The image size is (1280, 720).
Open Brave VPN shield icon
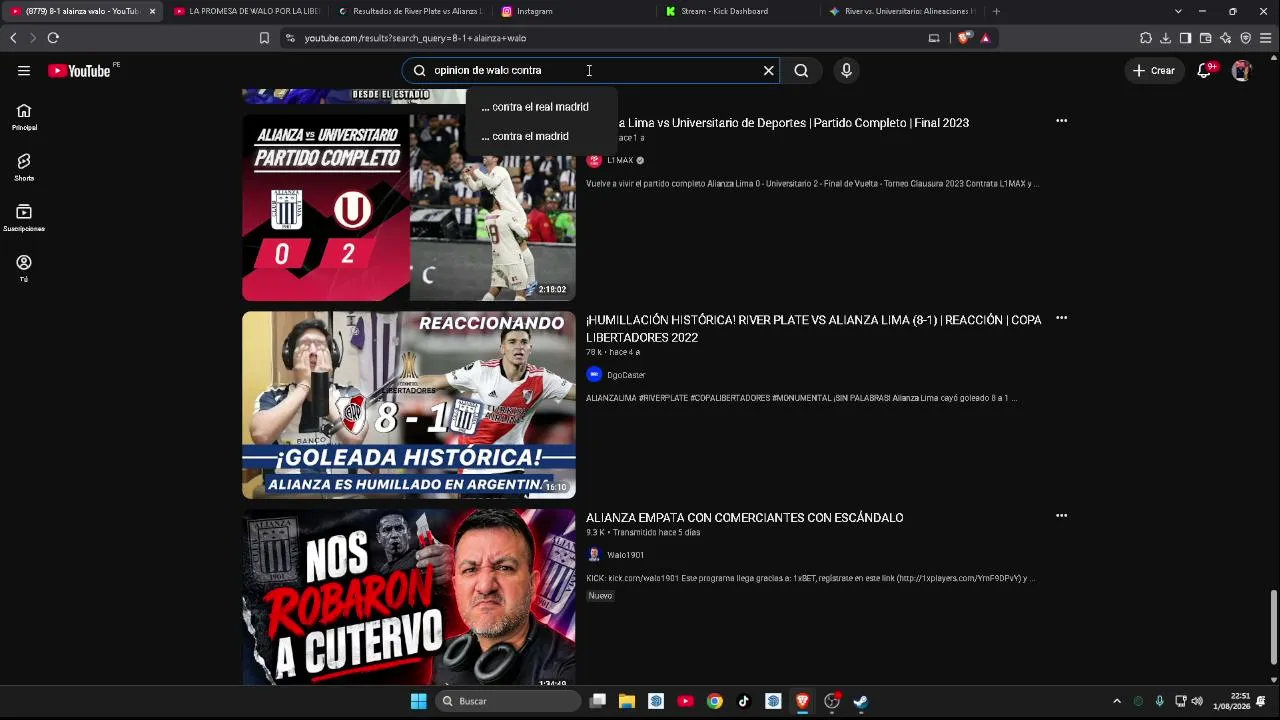click(1245, 38)
